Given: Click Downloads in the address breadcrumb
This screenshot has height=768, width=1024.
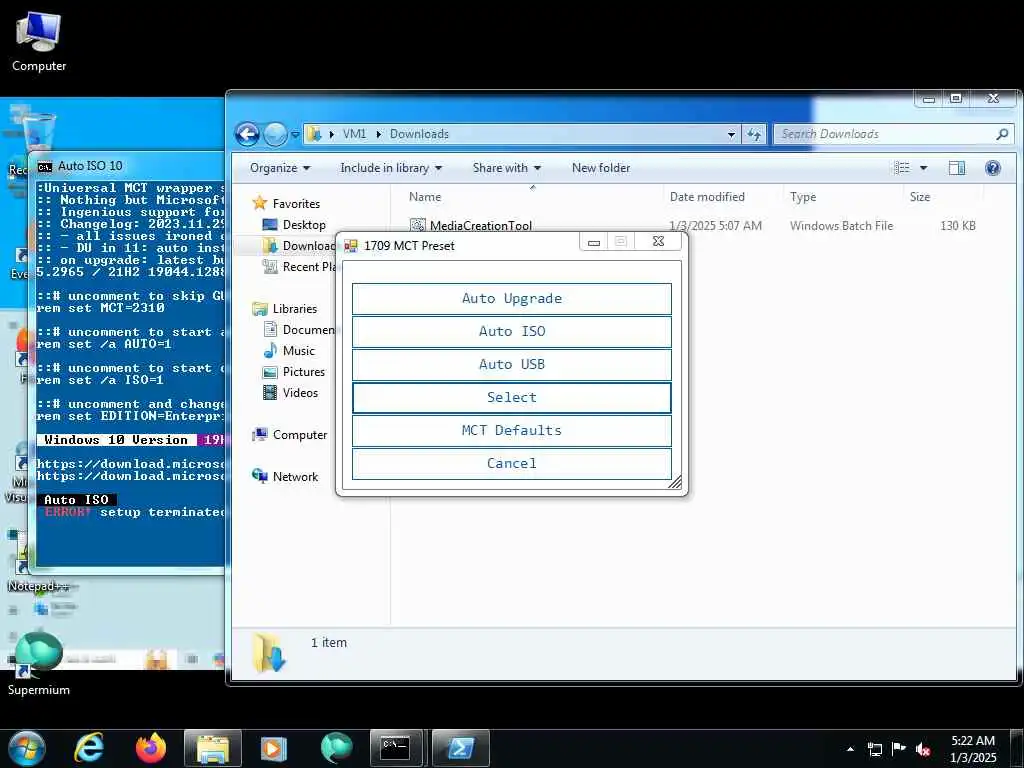Looking at the screenshot, I should click(419, 134).
